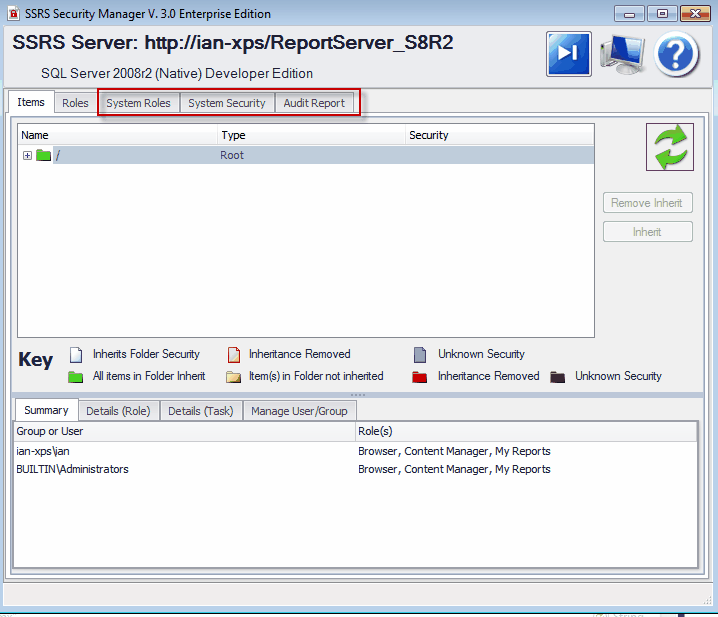
Task: Select the Details (Role) tab
Action: pyautogui.click(x=118, y=411)
